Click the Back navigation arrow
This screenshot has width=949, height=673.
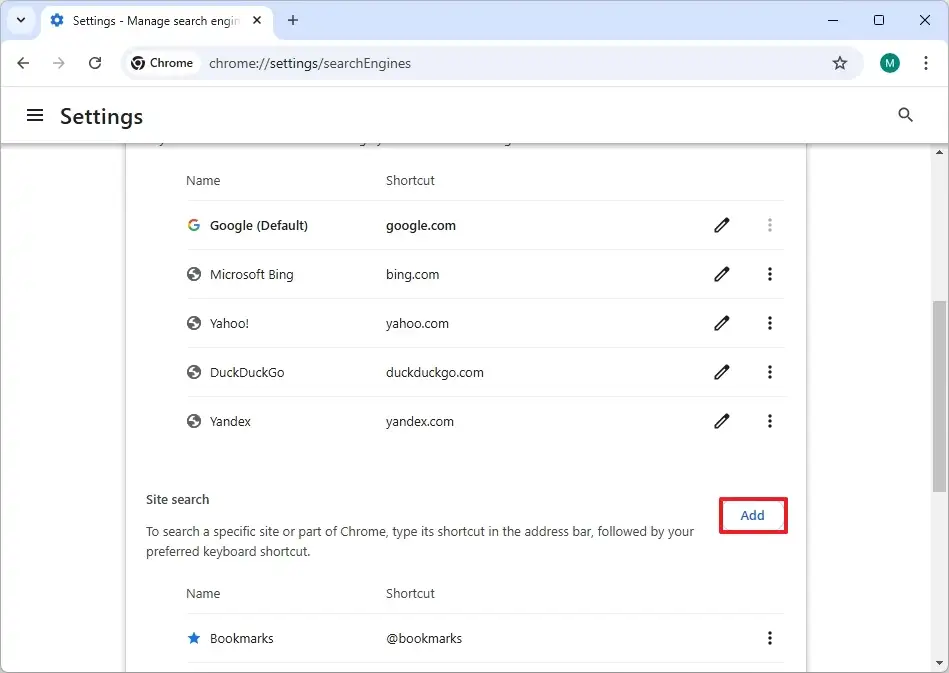point(23,63)
